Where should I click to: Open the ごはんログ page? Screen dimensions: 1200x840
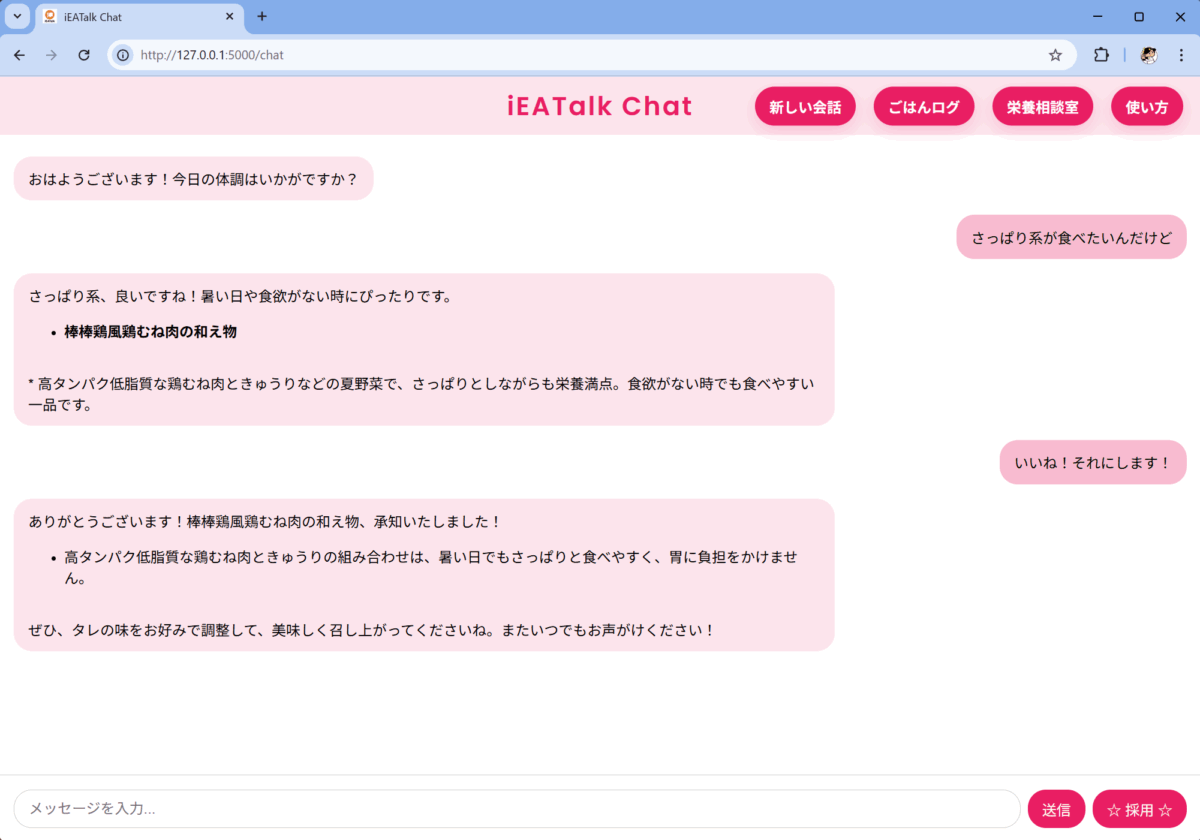coord(923,107)
